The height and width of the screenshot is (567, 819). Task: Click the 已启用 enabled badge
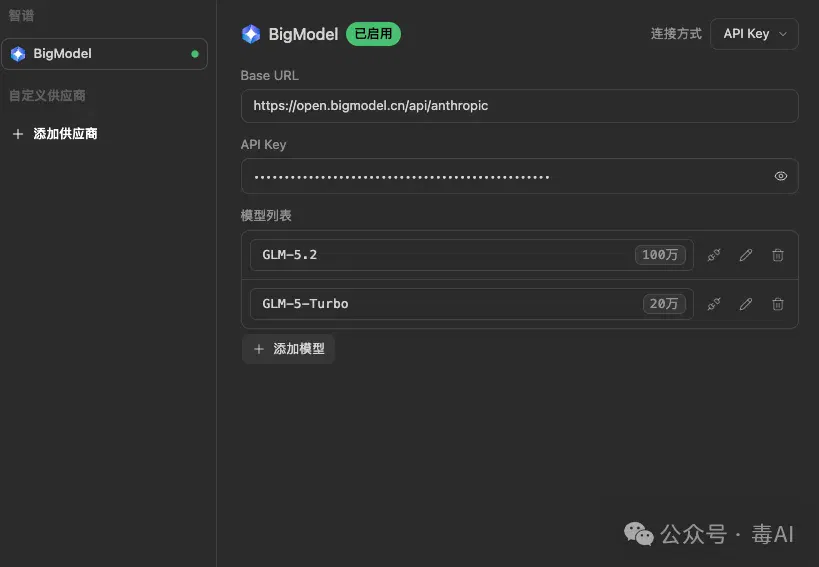373,34
